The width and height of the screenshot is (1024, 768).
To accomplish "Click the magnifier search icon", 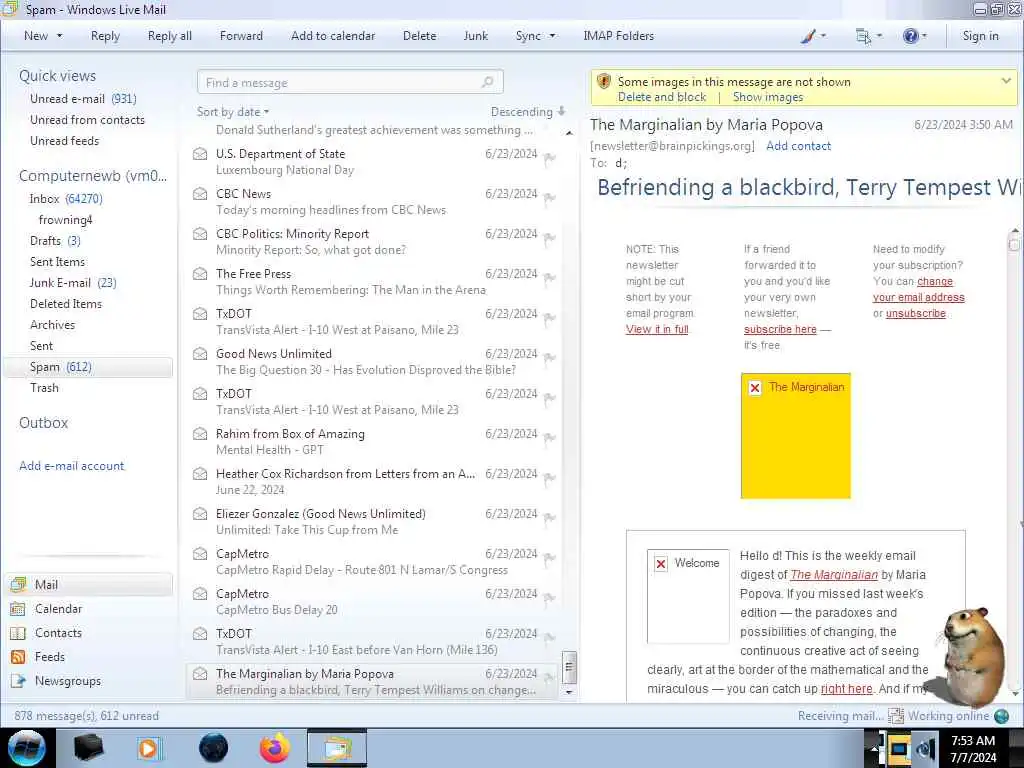I will pos(487,82).
